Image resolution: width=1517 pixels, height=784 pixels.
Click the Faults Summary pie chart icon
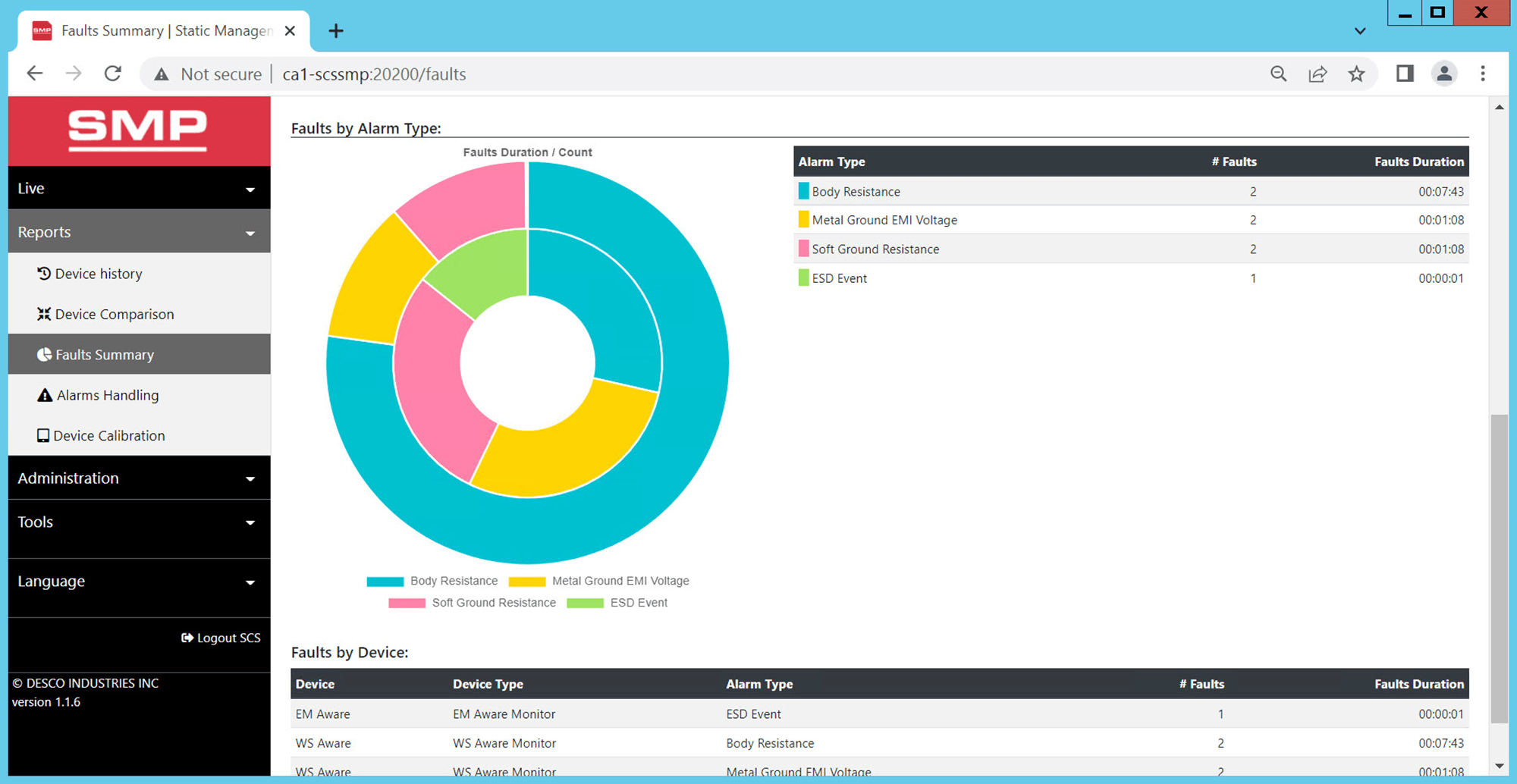click(45, 354)
